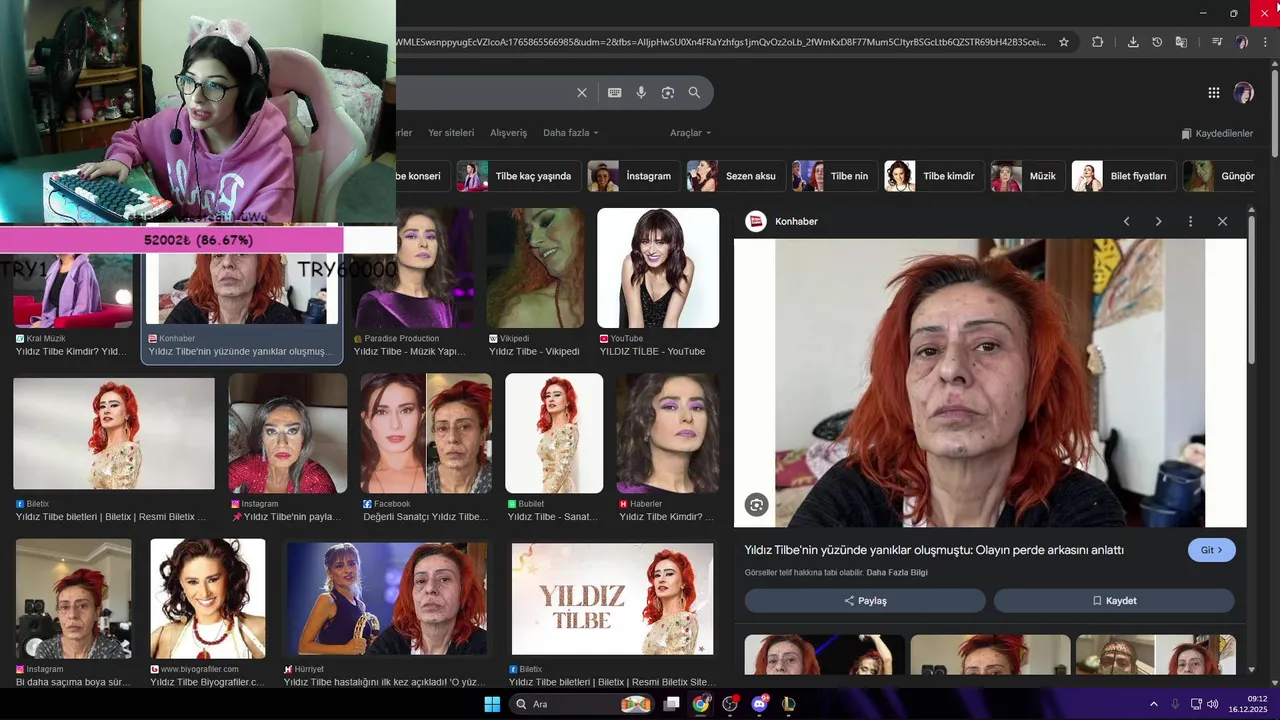Select the Müzik filter chip

(1027, 176)
